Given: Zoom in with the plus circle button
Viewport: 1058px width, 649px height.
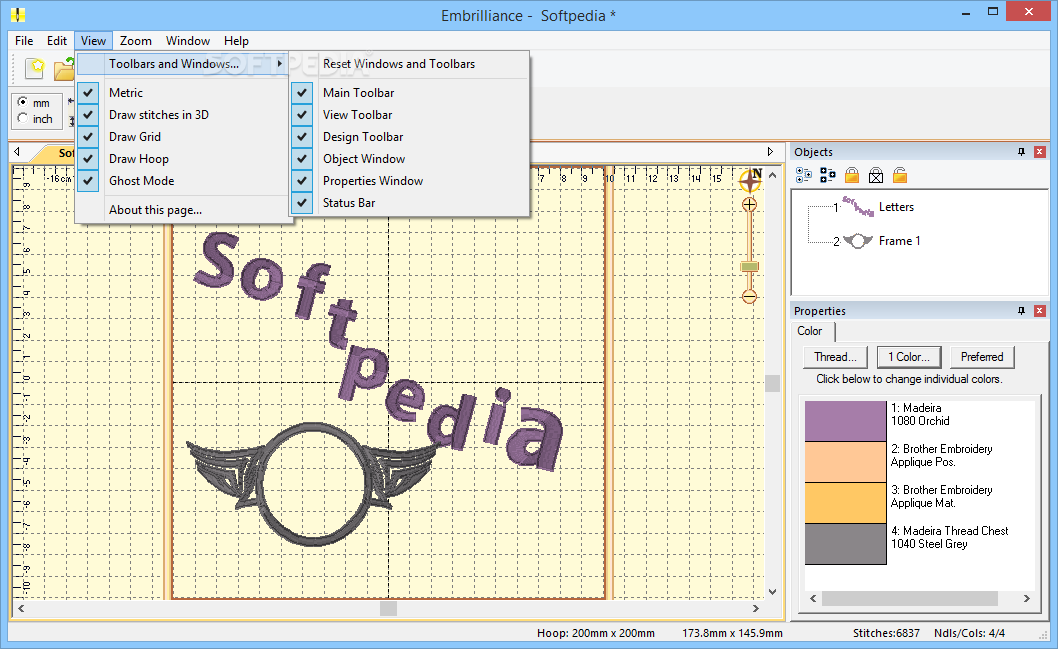Looking at the screenshot, I should [x=749, y=204].
